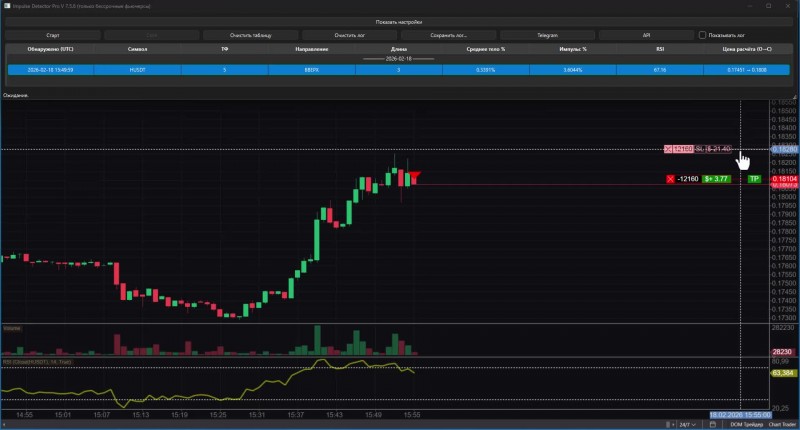Click the 3.6044% impulse cell
The image size is (800, 430).
tap(573, 70)
